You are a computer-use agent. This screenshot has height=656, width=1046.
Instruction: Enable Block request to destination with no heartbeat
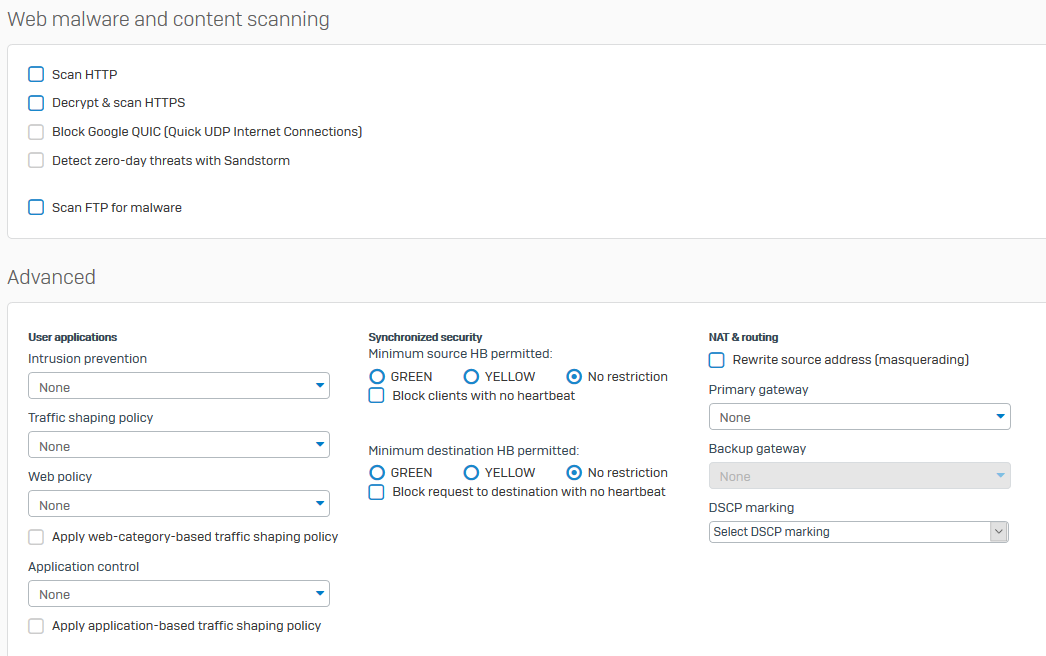[377, 492]
